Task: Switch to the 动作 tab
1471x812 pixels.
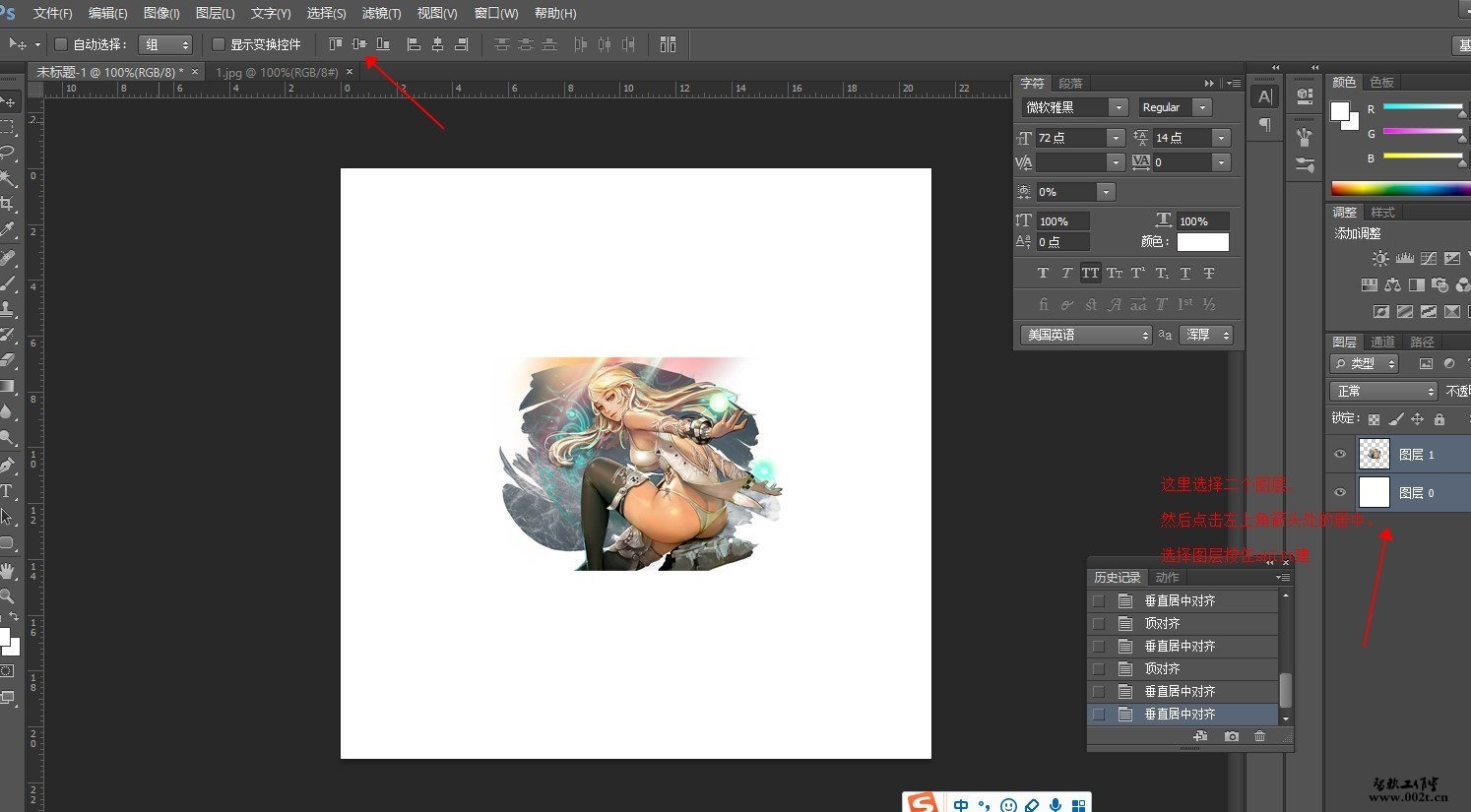Action: tap(1167, 578)
